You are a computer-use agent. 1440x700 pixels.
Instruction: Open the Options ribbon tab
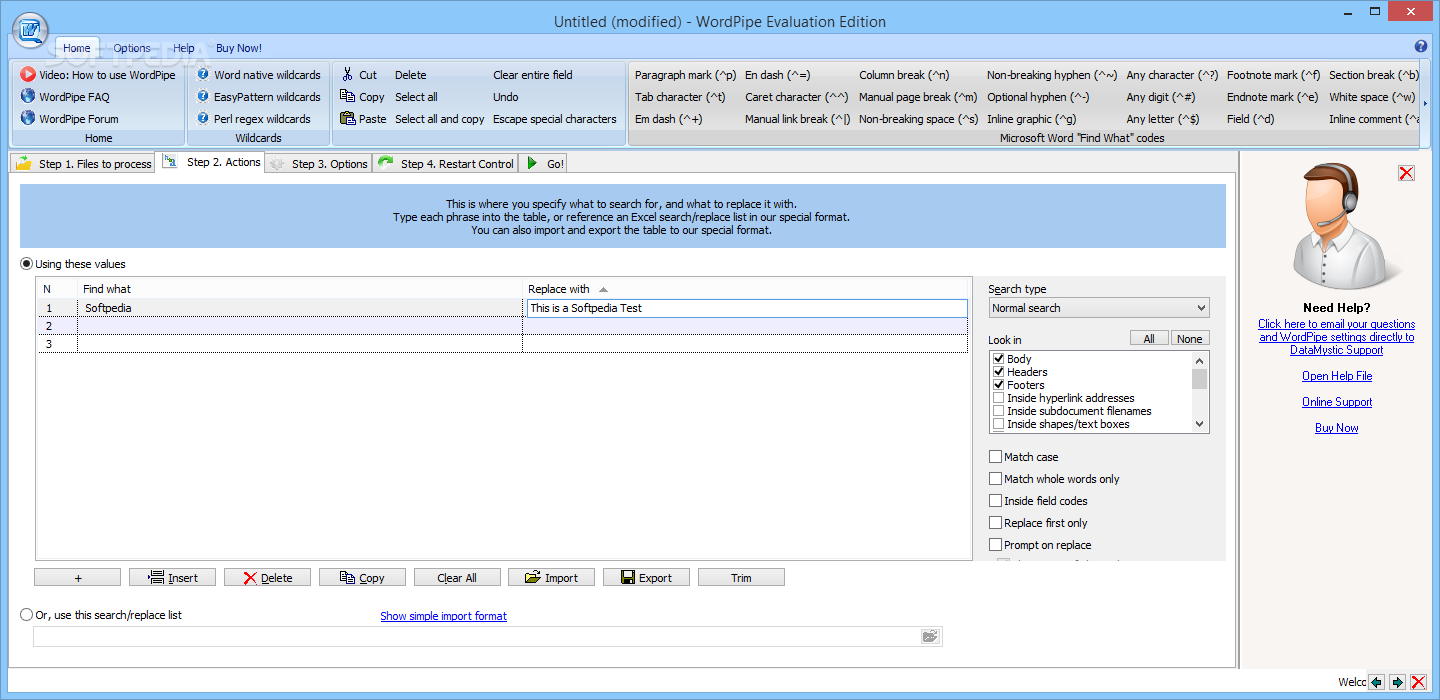[x=132, y=48]
